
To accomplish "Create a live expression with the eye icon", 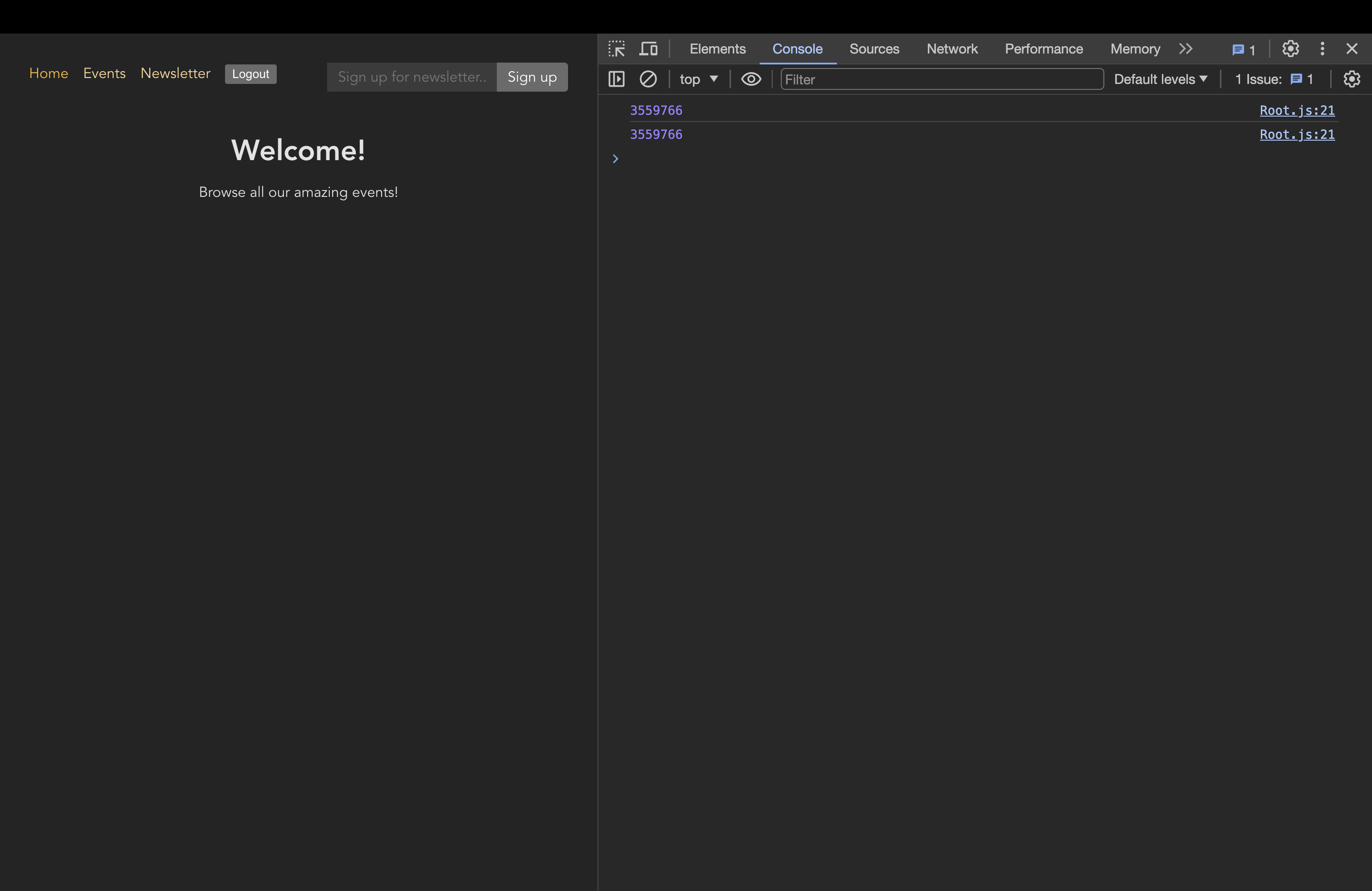I will 750,79.
